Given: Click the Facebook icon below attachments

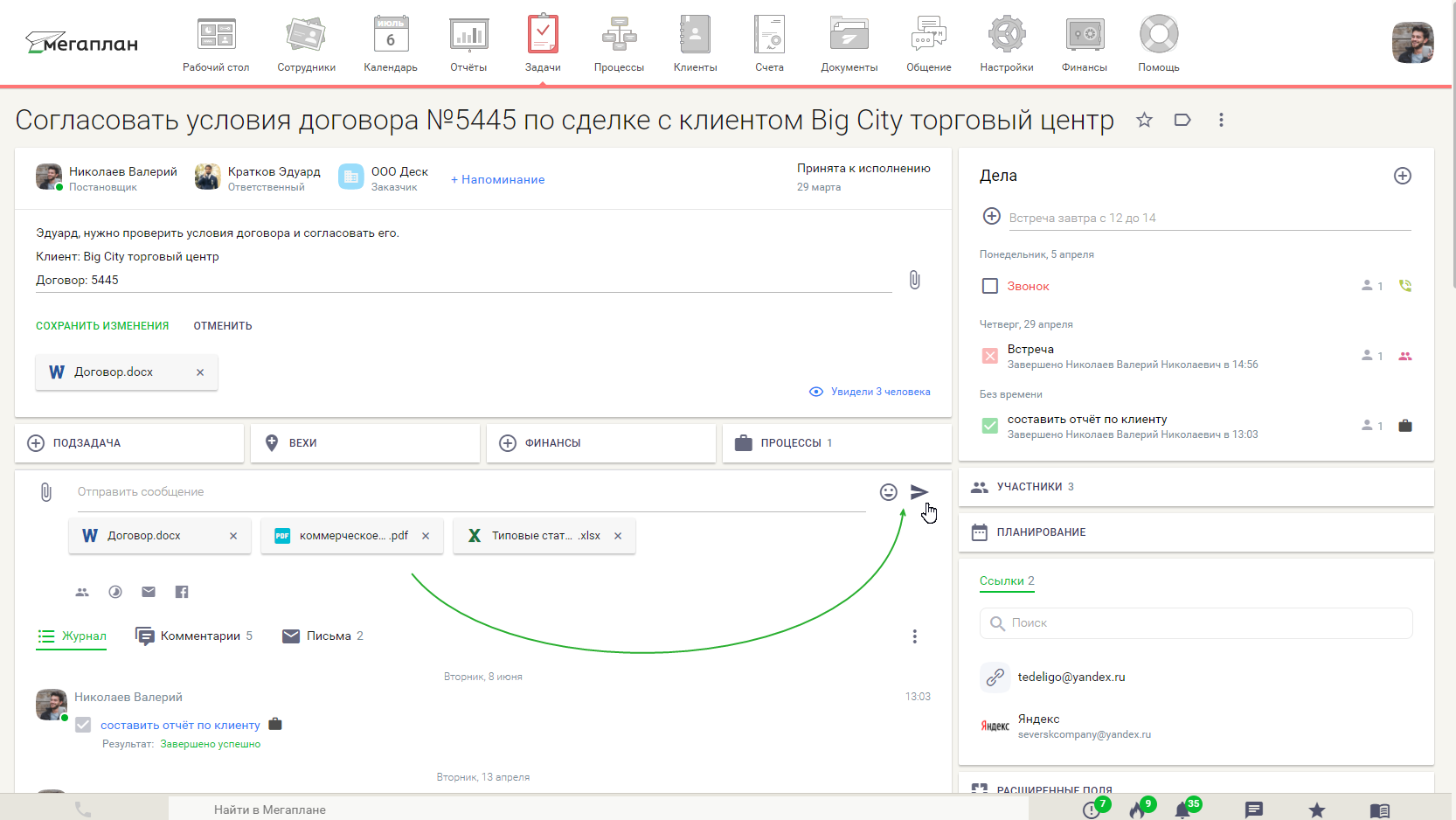Looking at the screenshot, I should 182,592.
